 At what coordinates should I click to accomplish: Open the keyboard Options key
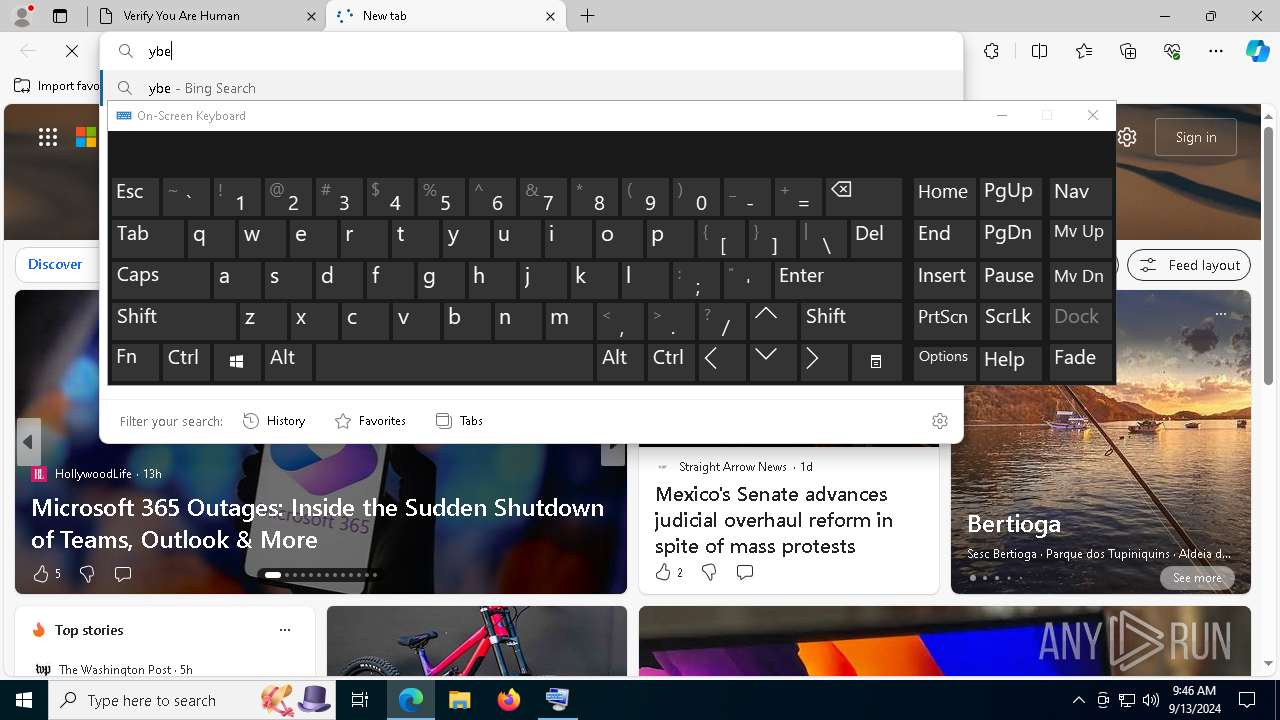(944, 362)
